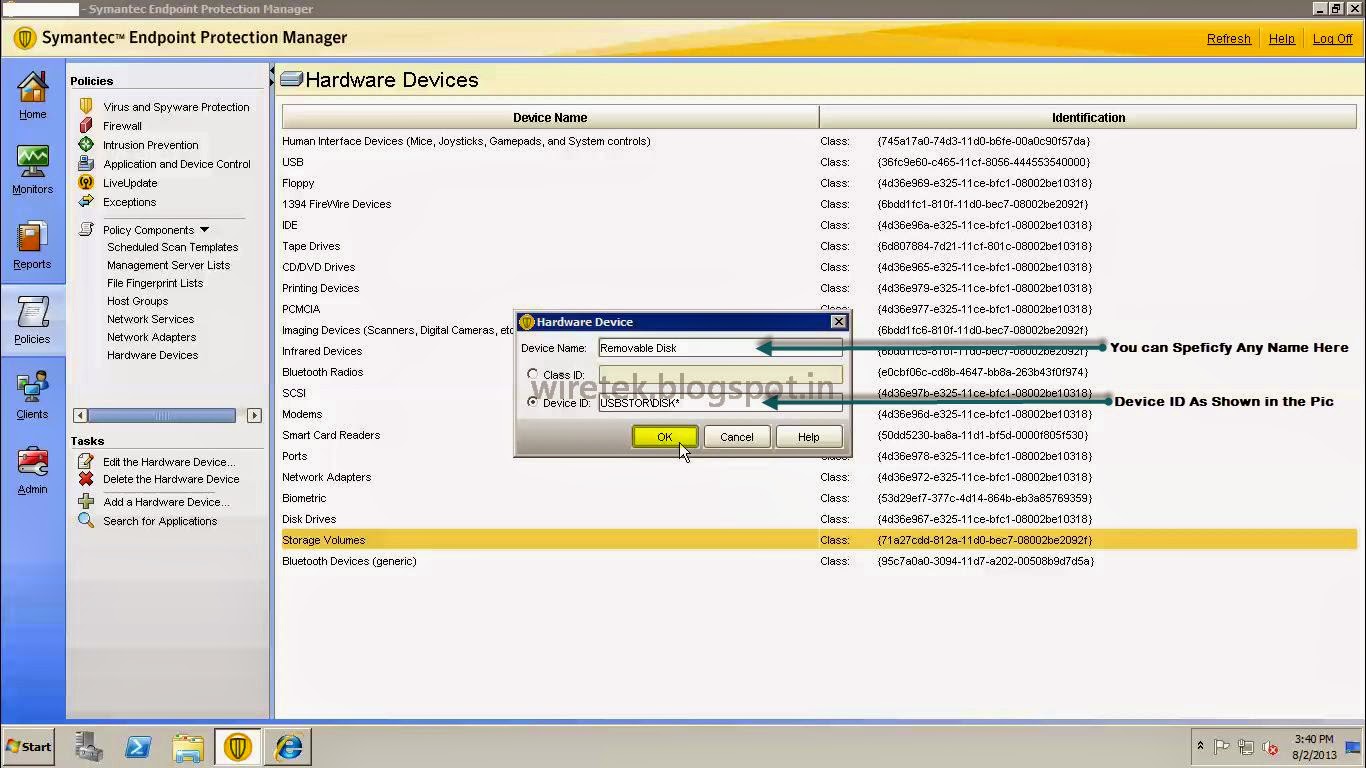The height and width of the screenshot is (768, 1366).
Task: Collapse the Policy Components arrow
Action: pyautogui.click(x=204, y=230)
